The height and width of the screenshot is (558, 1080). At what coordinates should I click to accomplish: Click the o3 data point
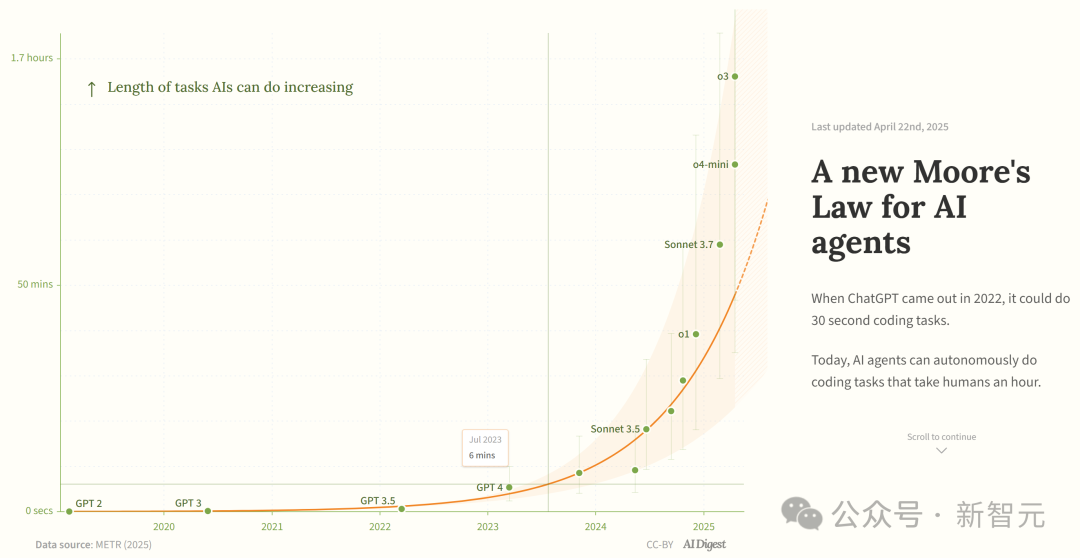pos(734,76)
